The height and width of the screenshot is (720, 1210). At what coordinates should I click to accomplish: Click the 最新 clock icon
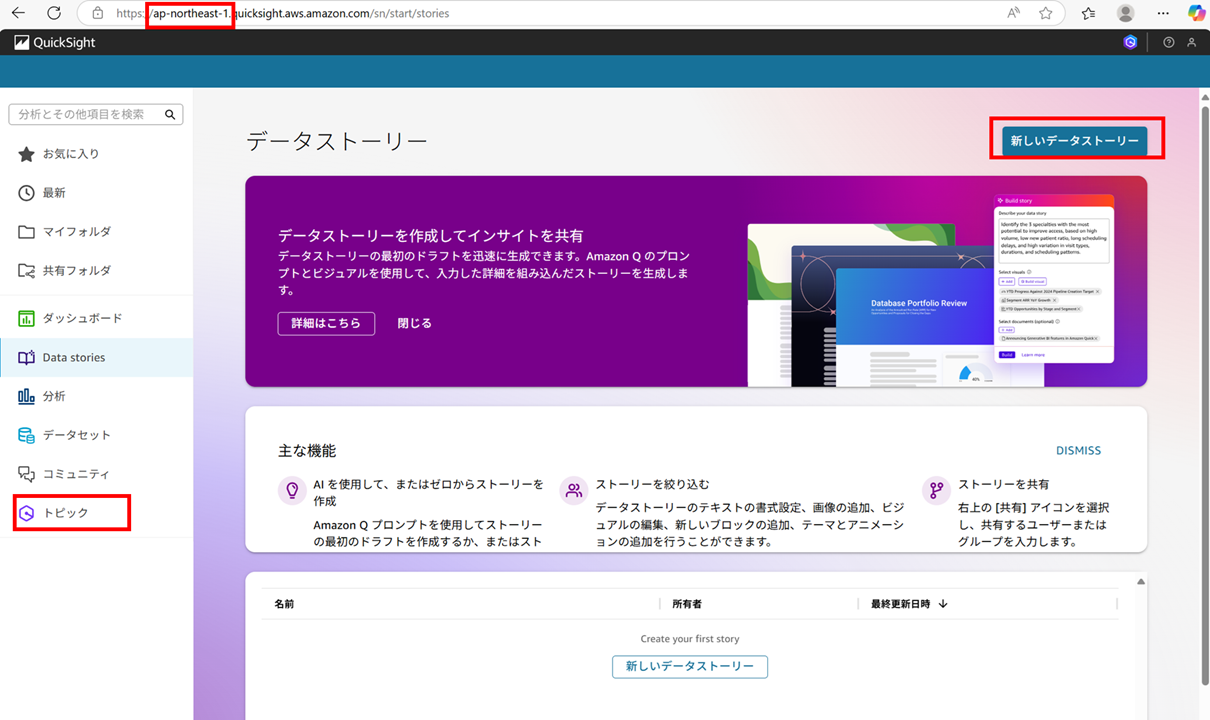(x=26, y=193)
